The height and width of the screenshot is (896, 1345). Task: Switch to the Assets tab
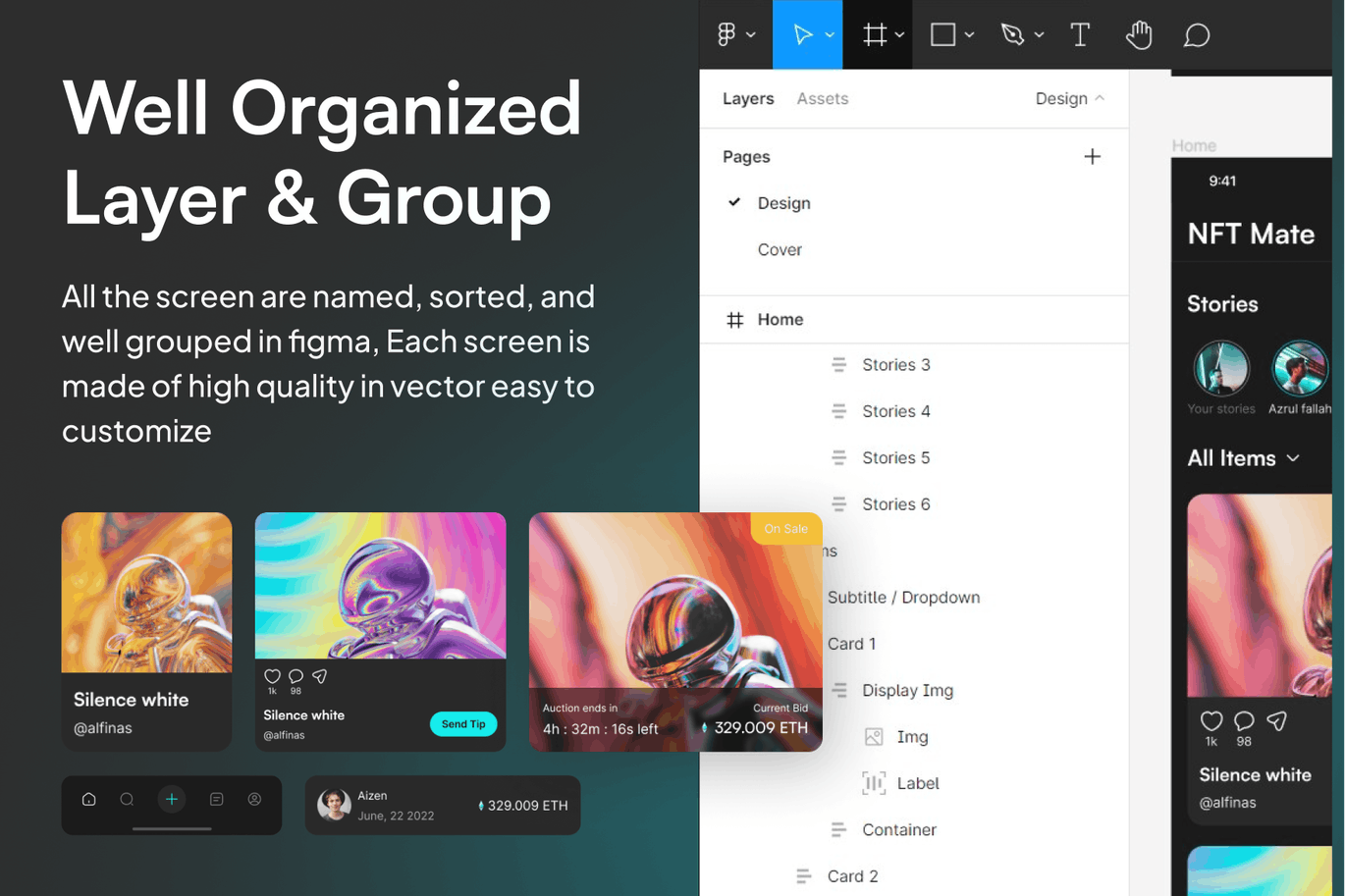pos(822,98)
